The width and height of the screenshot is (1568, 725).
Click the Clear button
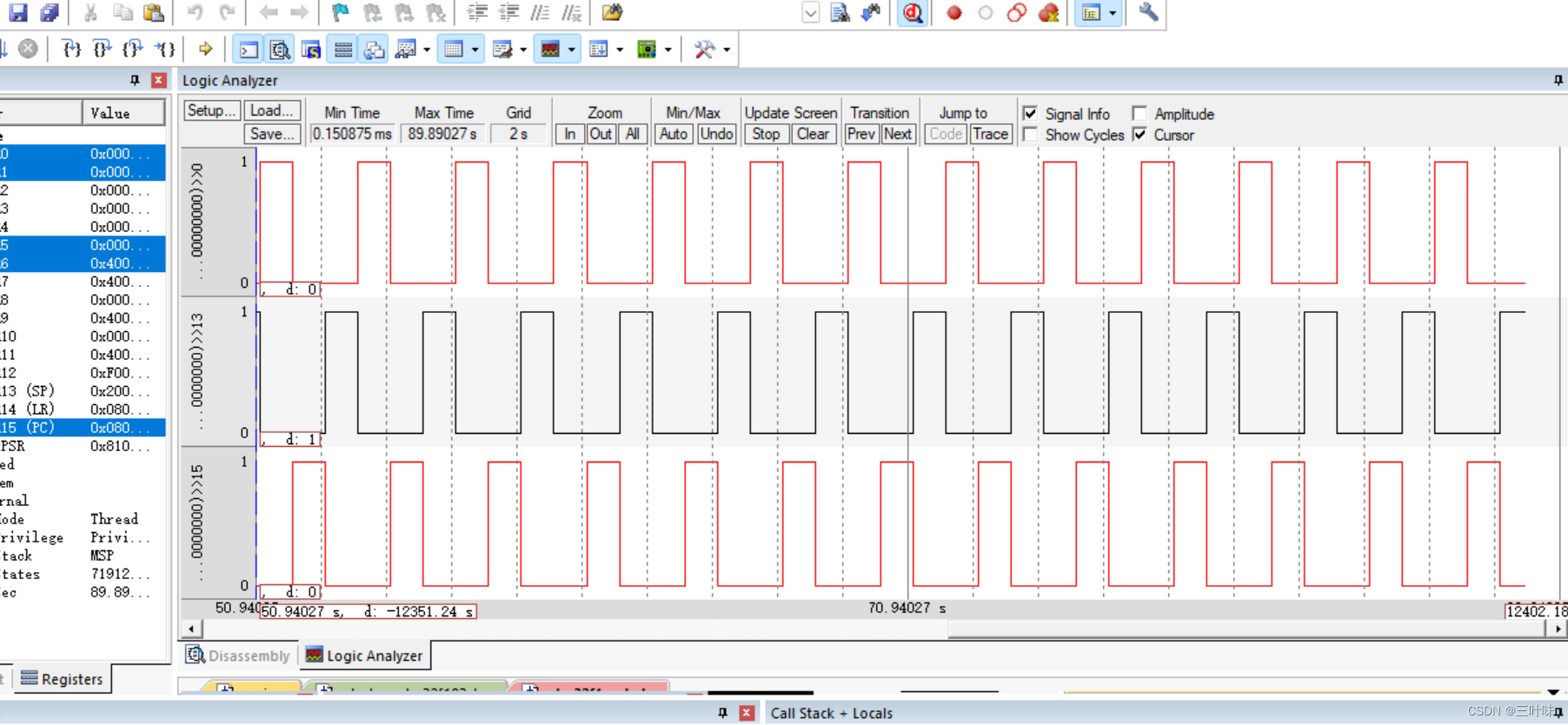click(x=813, y=134)
